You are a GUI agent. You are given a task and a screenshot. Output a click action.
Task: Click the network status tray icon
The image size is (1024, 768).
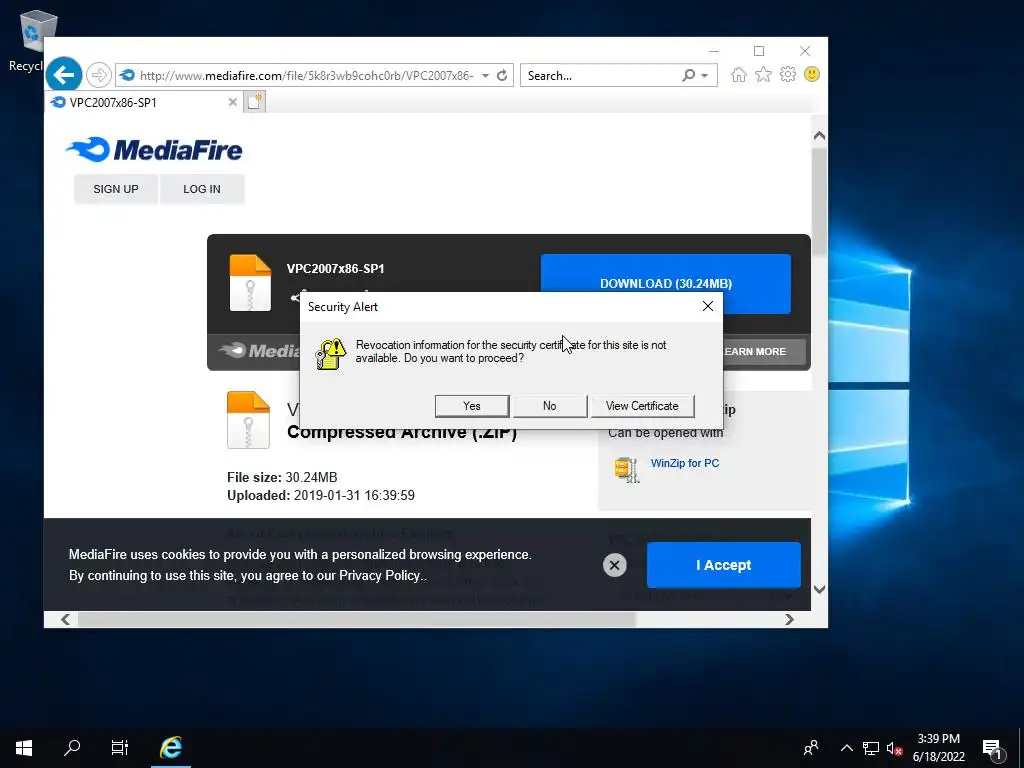[x=871, y=748]
